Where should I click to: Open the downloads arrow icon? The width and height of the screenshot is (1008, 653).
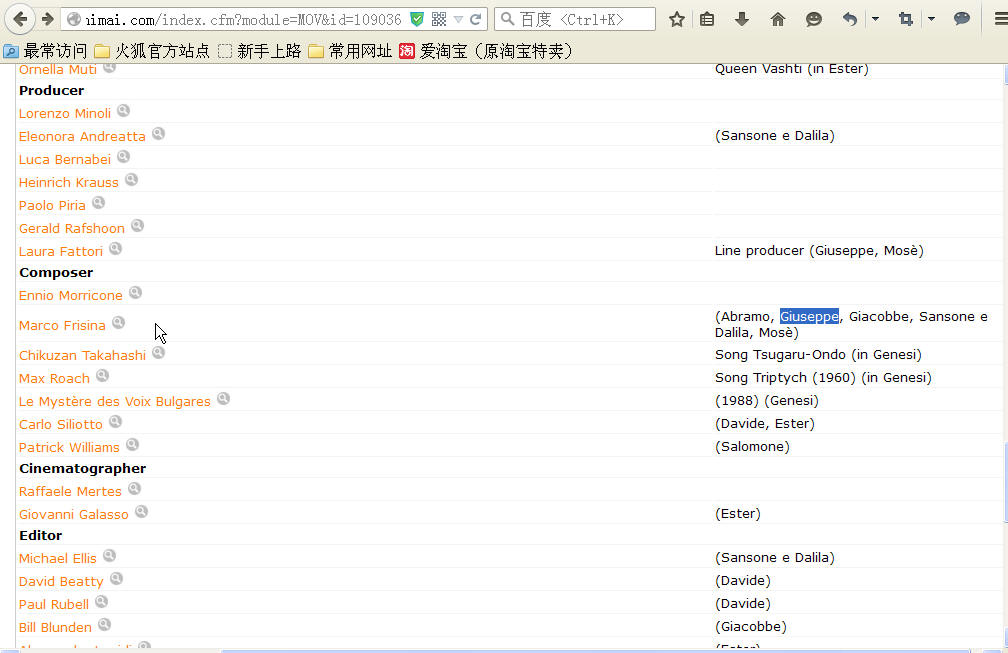coord(742,19)
